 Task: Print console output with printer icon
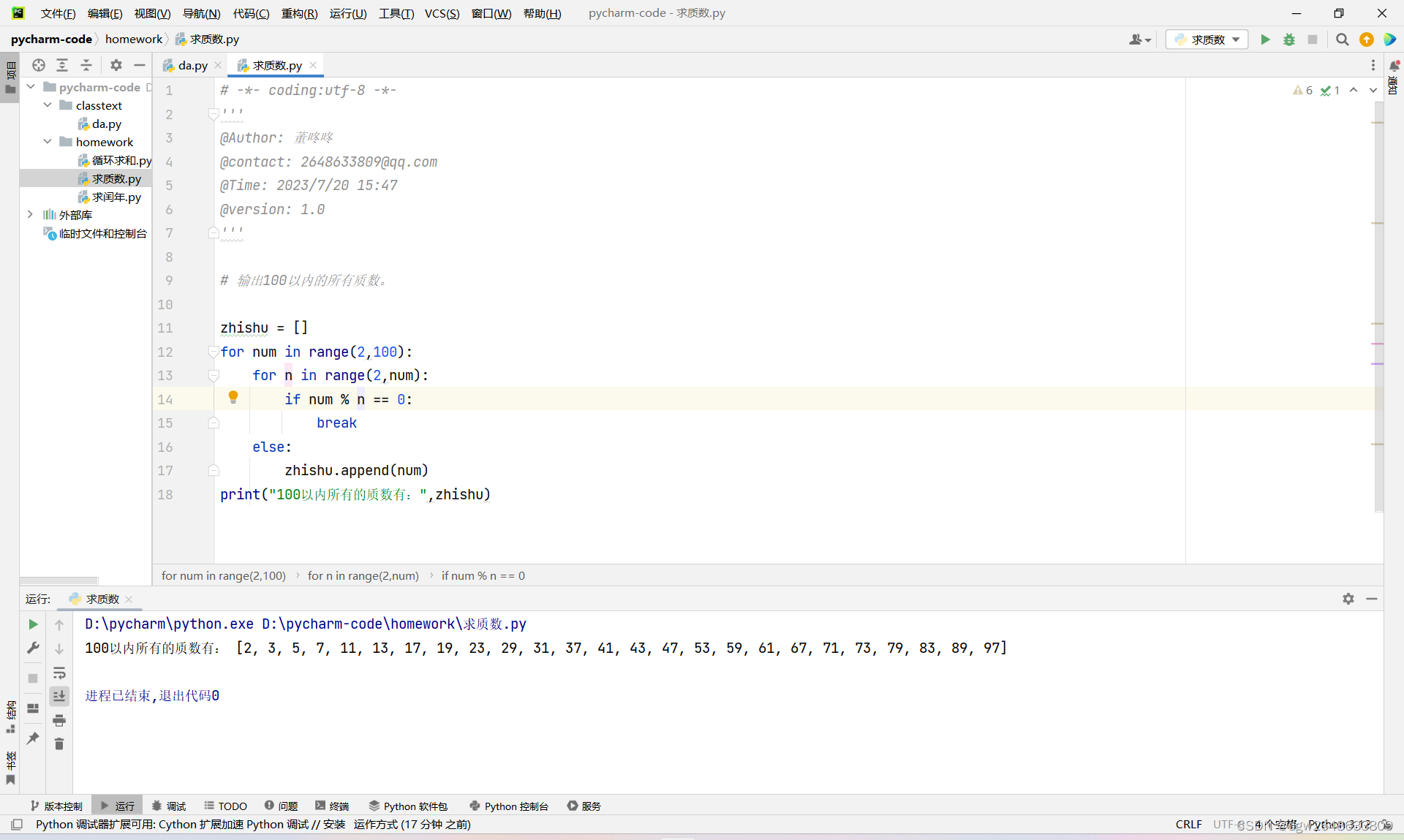tap(59, 720)
